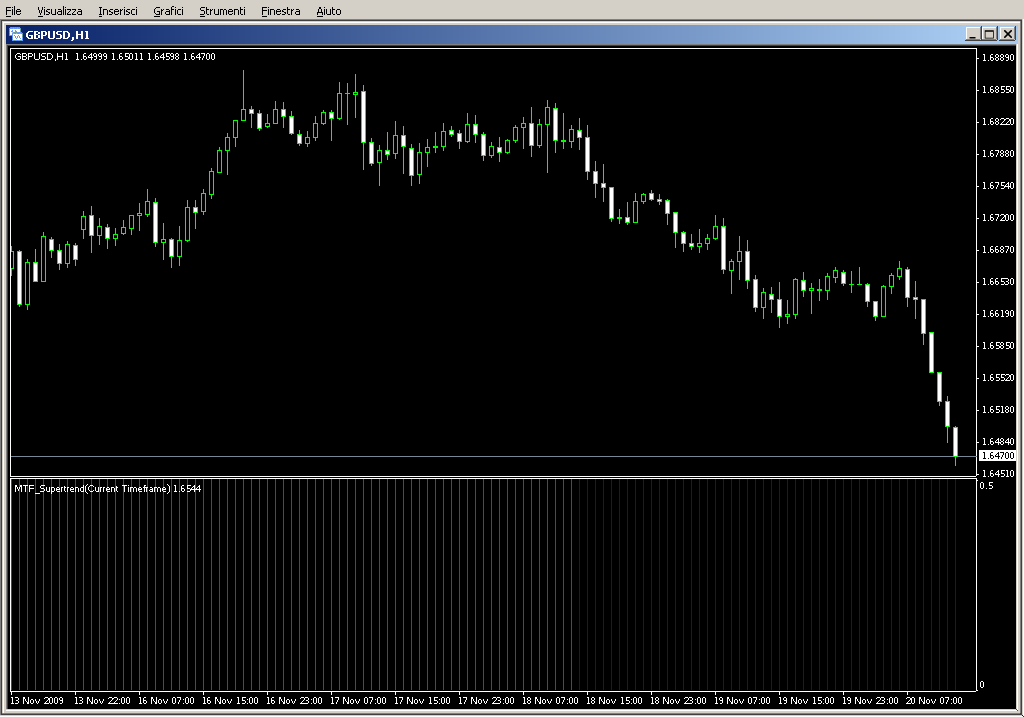Screen dimensions: 1024x717
Task: Click time axis label 18 Nov 07:00
Action: pos(550,701)
